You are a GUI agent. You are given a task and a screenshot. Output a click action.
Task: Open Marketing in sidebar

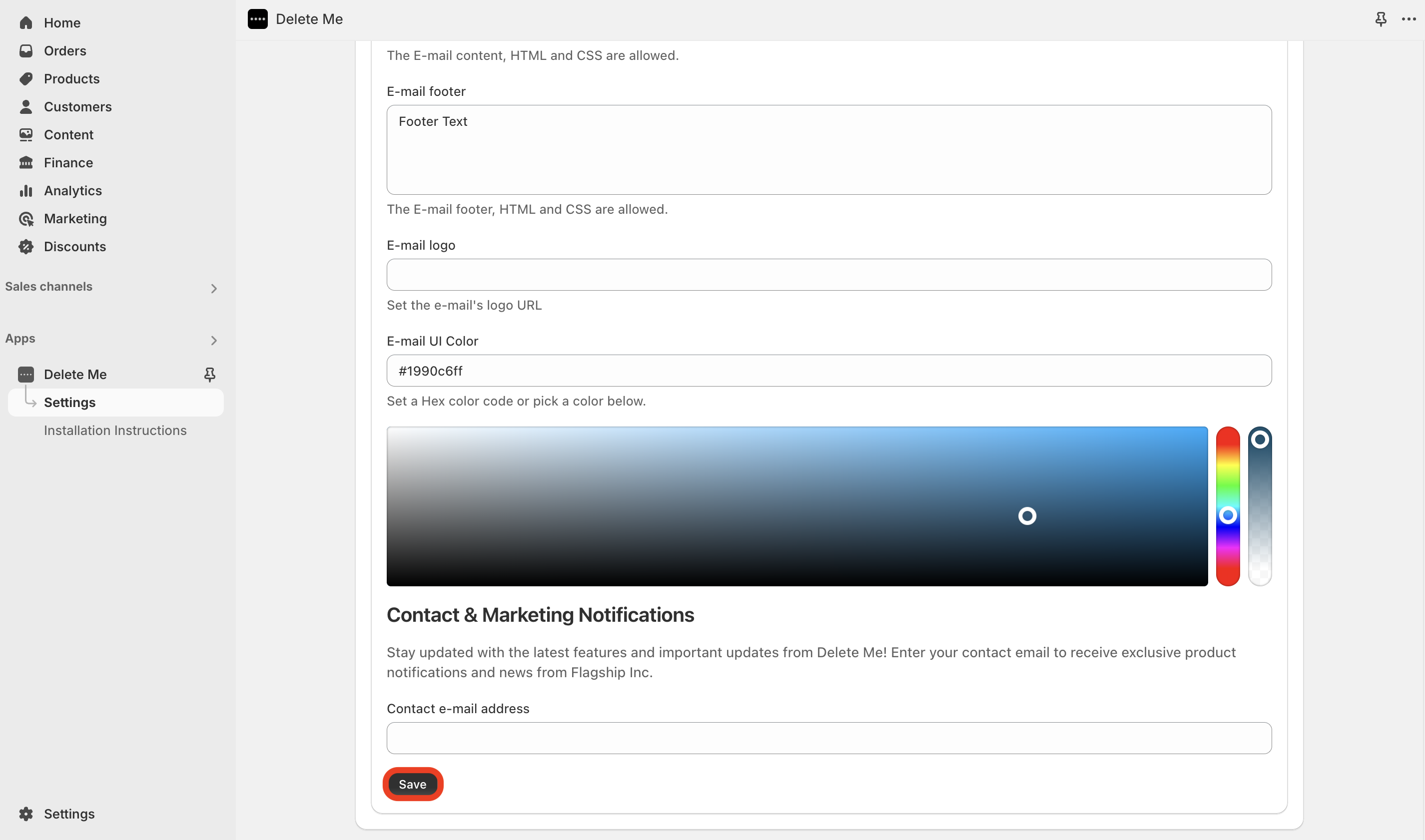75,219
